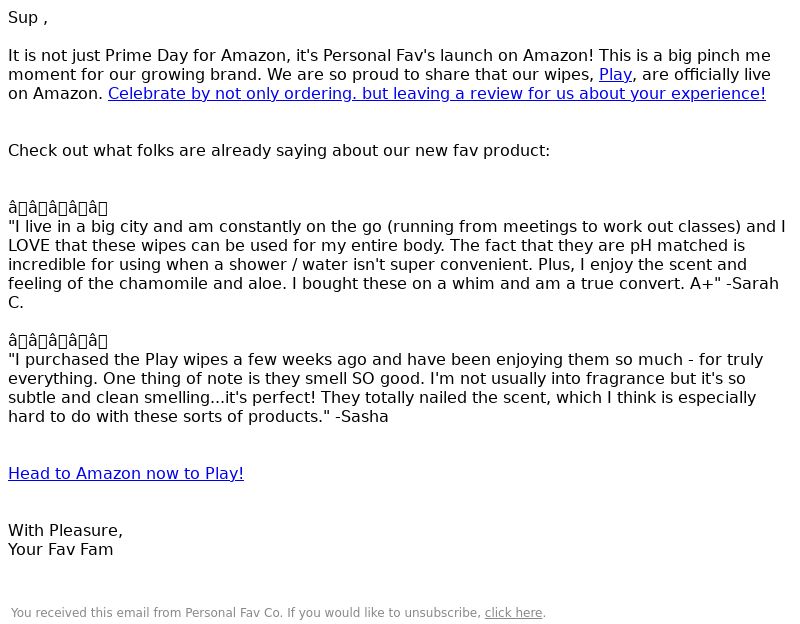The height and width of the screenshot is (624, 800).
Task: Click the garbled star rating above Sasha's review
Action: 58,340
